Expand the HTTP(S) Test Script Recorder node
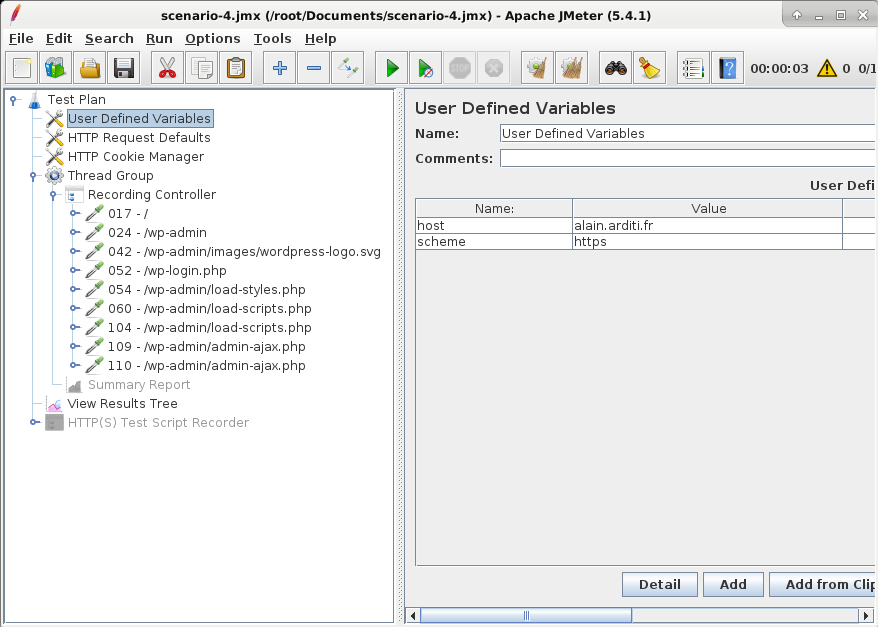Viewport: 878px width, 627px height. point(35,423)
